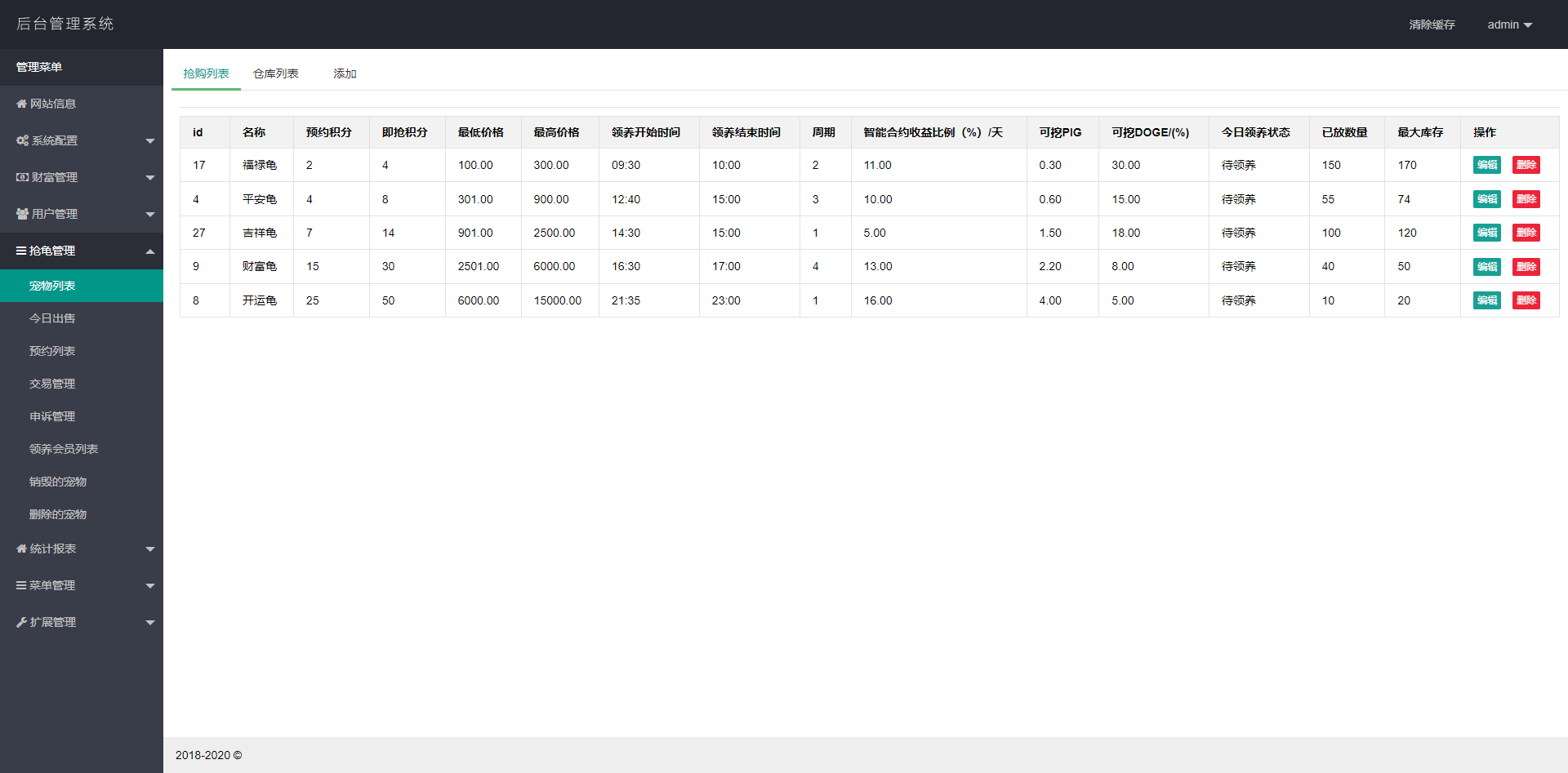Click 清除缓存 in the top bar
The height and width of the screenshot is (773, 1568).
(x=1432, y=24)
